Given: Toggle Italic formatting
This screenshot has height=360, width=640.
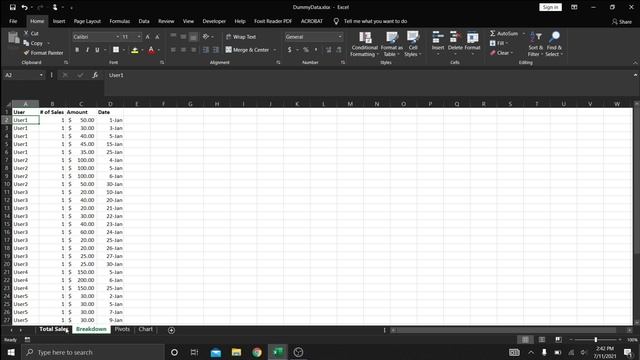Looking at the screenshot, I should pyautogui.click(x=87, y=50).
